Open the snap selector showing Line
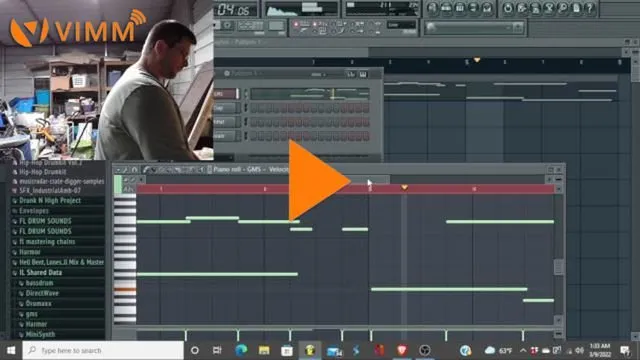640x360 pixels. (401, 25)
